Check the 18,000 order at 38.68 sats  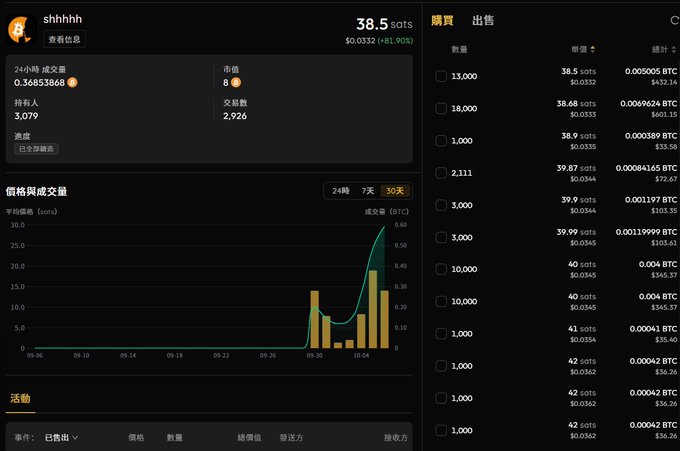click(x=441, y=108)
